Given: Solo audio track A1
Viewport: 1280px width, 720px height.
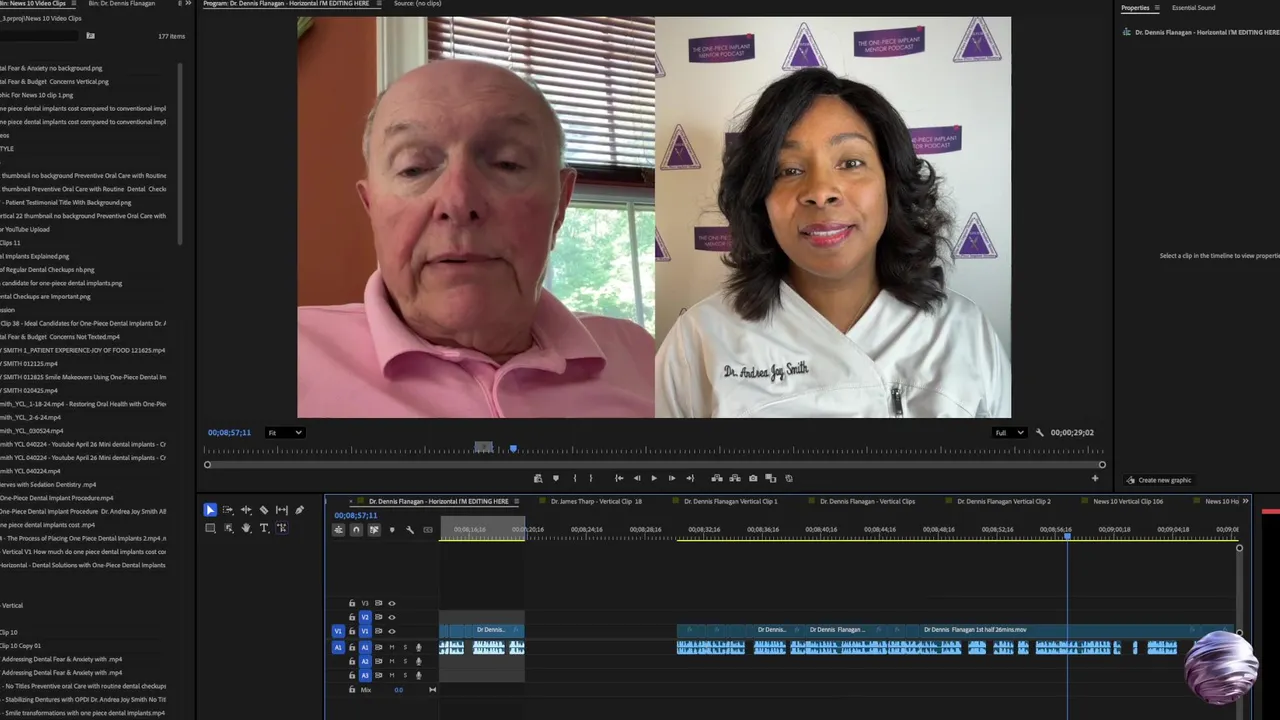Looking at the screenshot, I should click(x=405, y=648).
